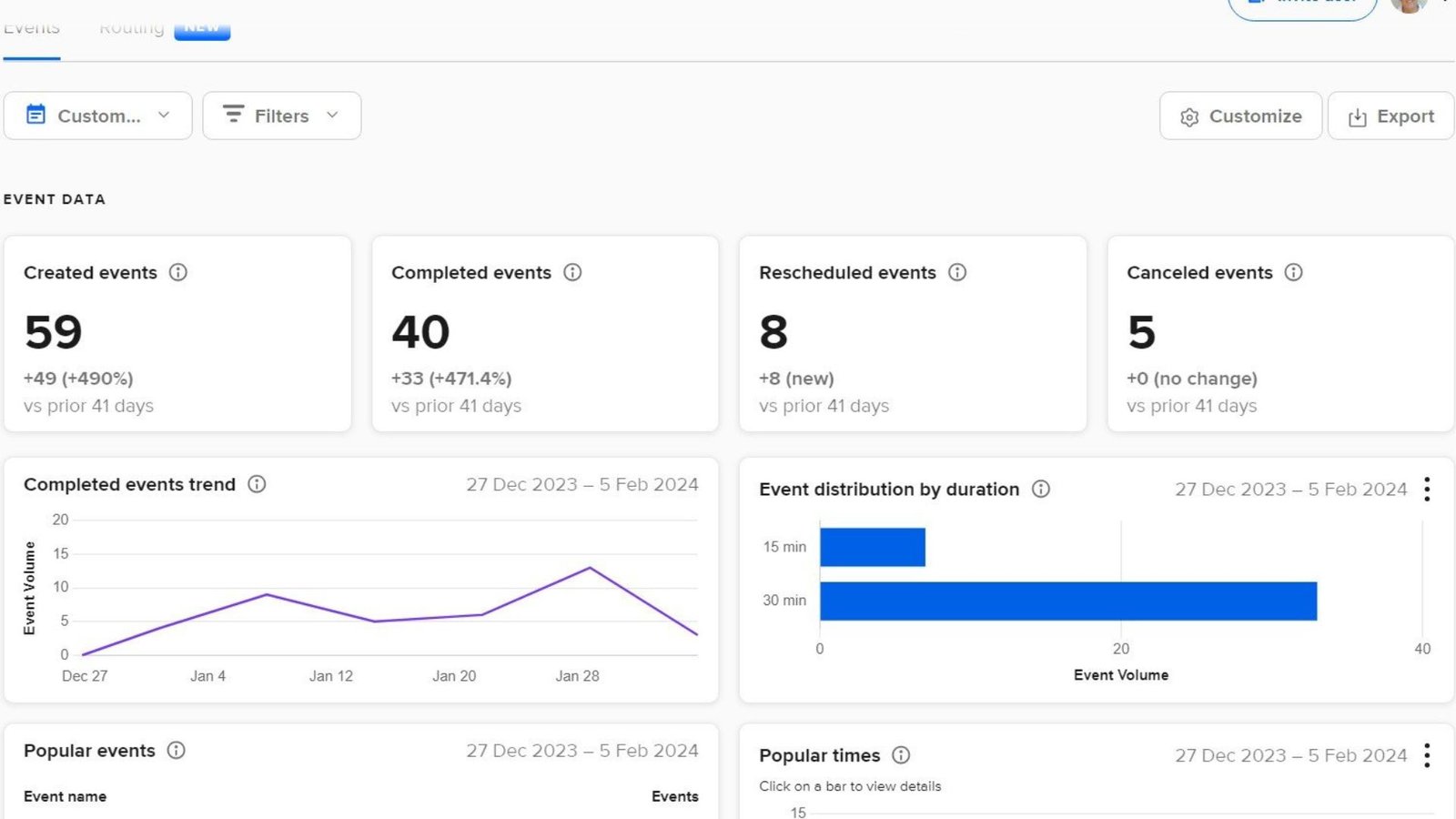Click info icon beside Completed events
Viewport: 1456px width, 819px height.
point(572,272)
